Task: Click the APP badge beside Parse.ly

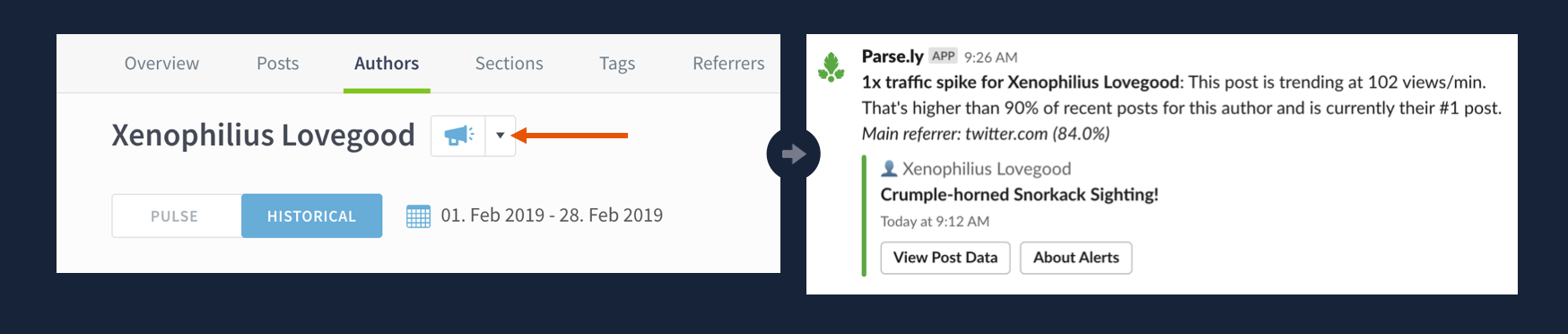Action: tap(943, 56)
